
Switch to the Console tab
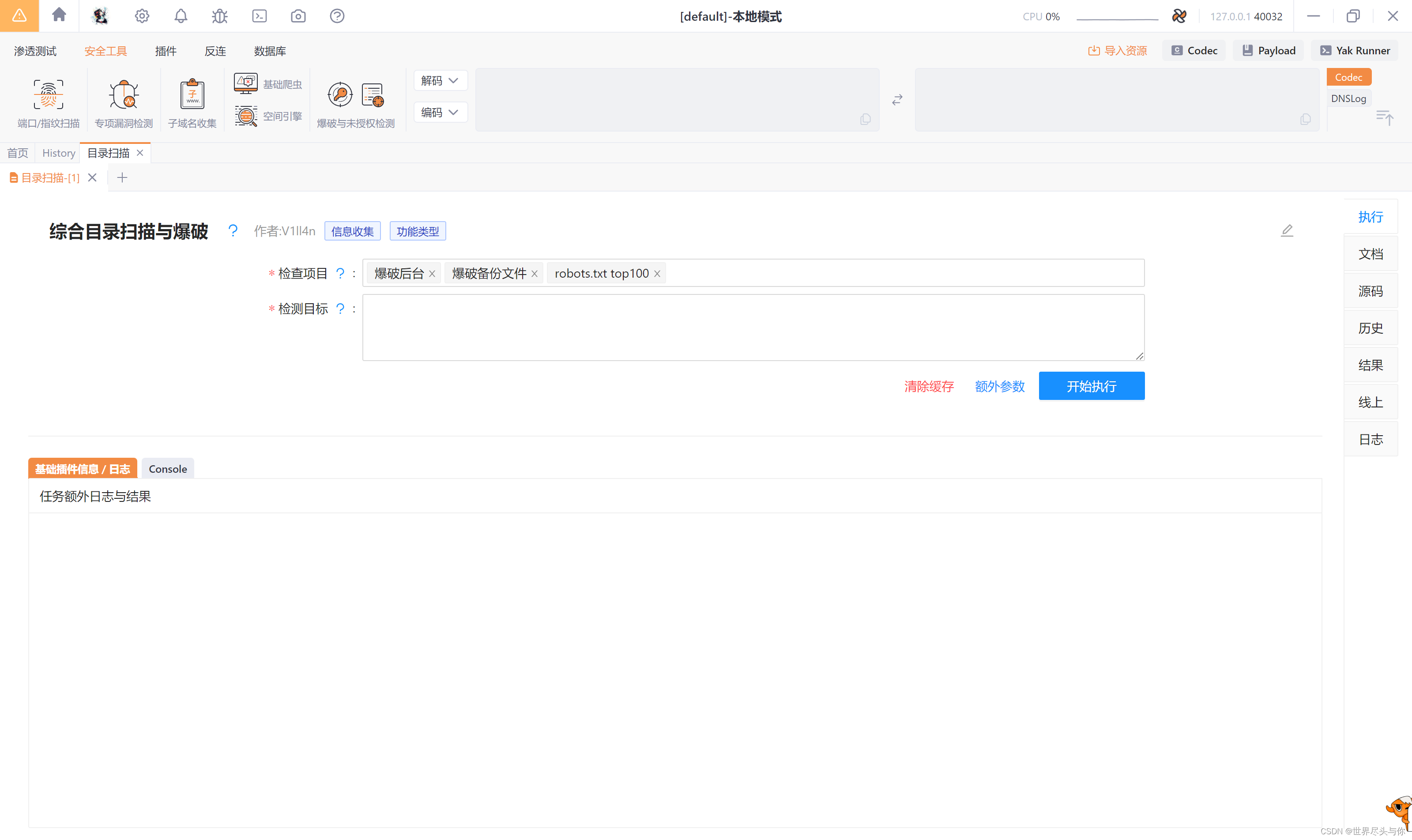[168, 469]
